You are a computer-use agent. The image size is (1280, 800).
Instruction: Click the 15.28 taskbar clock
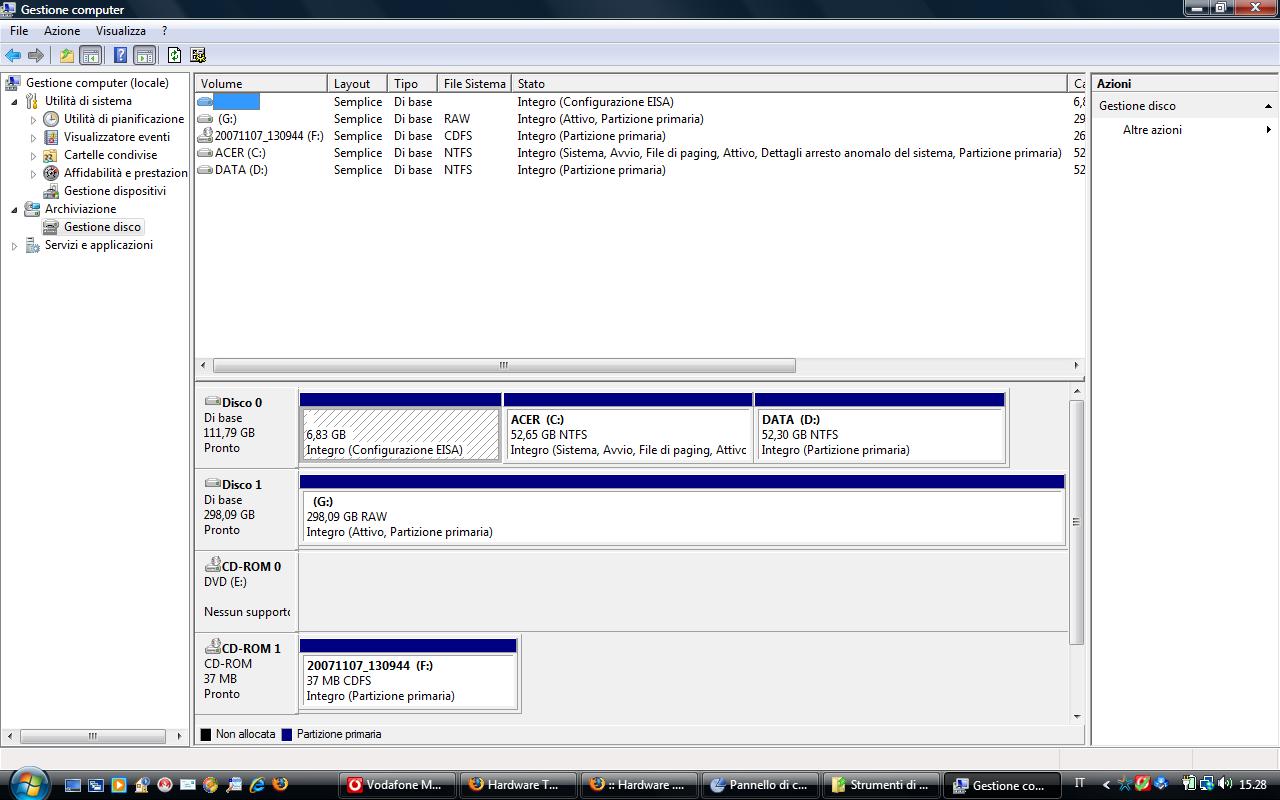pos(1253,785)
